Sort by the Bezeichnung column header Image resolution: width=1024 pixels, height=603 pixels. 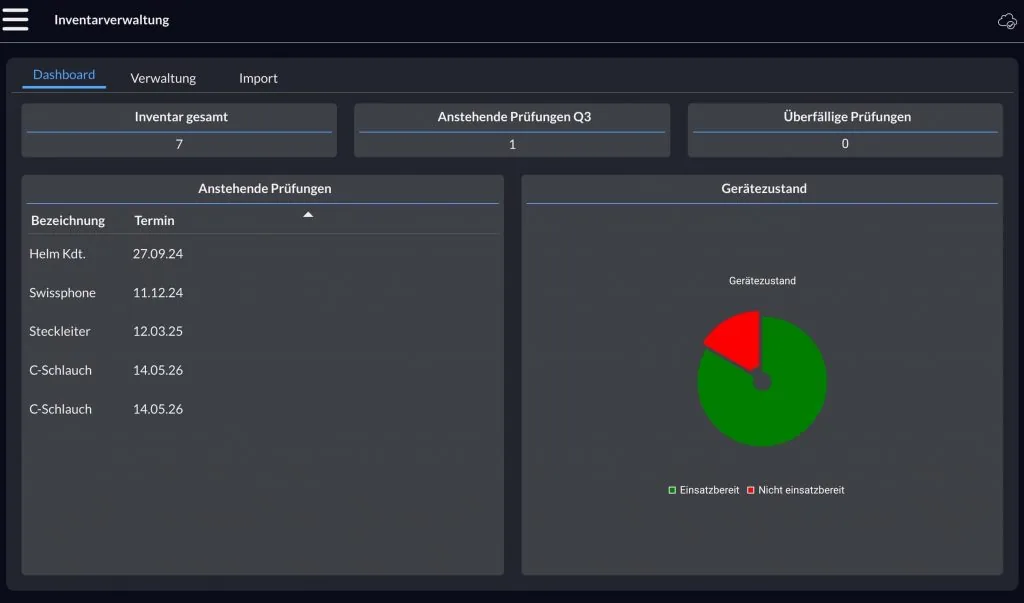68,221
